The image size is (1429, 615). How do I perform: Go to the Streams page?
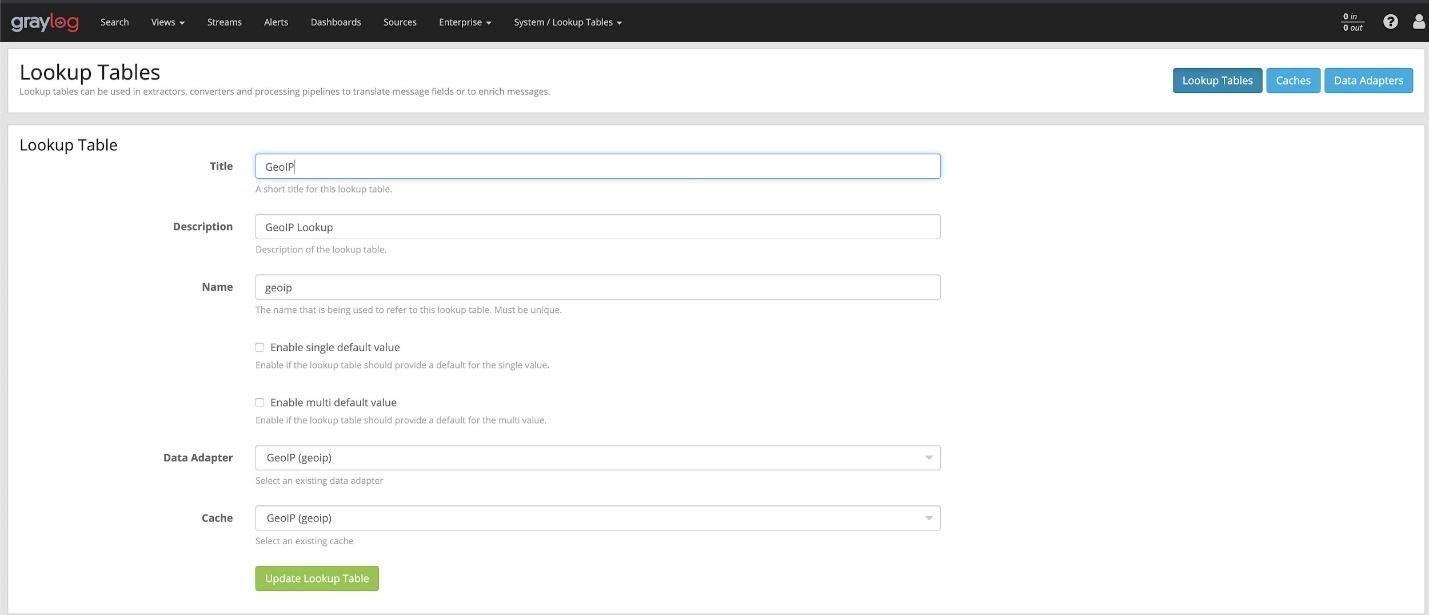pos(224,21)
